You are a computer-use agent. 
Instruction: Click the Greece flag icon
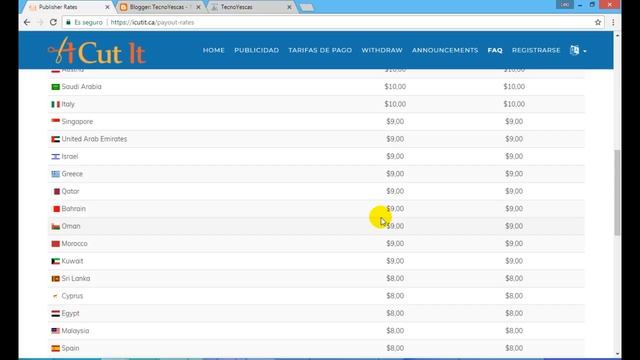[x=56, y=174]
